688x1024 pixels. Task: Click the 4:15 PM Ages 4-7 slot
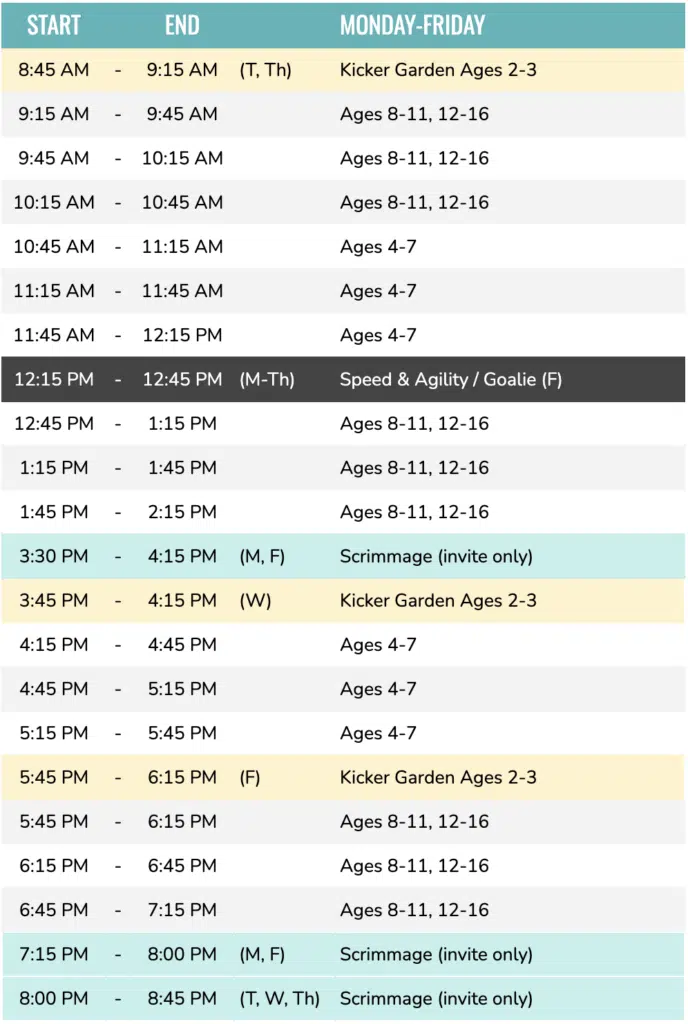(x=343, y=645)
